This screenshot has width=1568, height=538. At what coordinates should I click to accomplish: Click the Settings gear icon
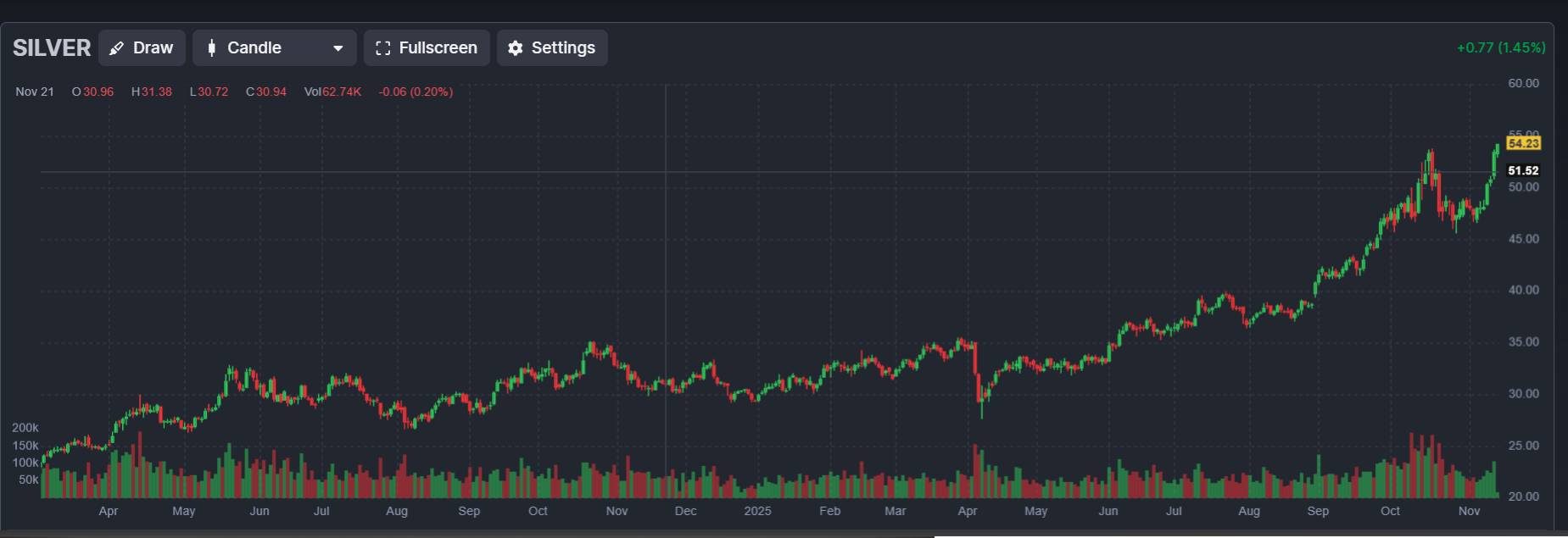tap(515, 48)
